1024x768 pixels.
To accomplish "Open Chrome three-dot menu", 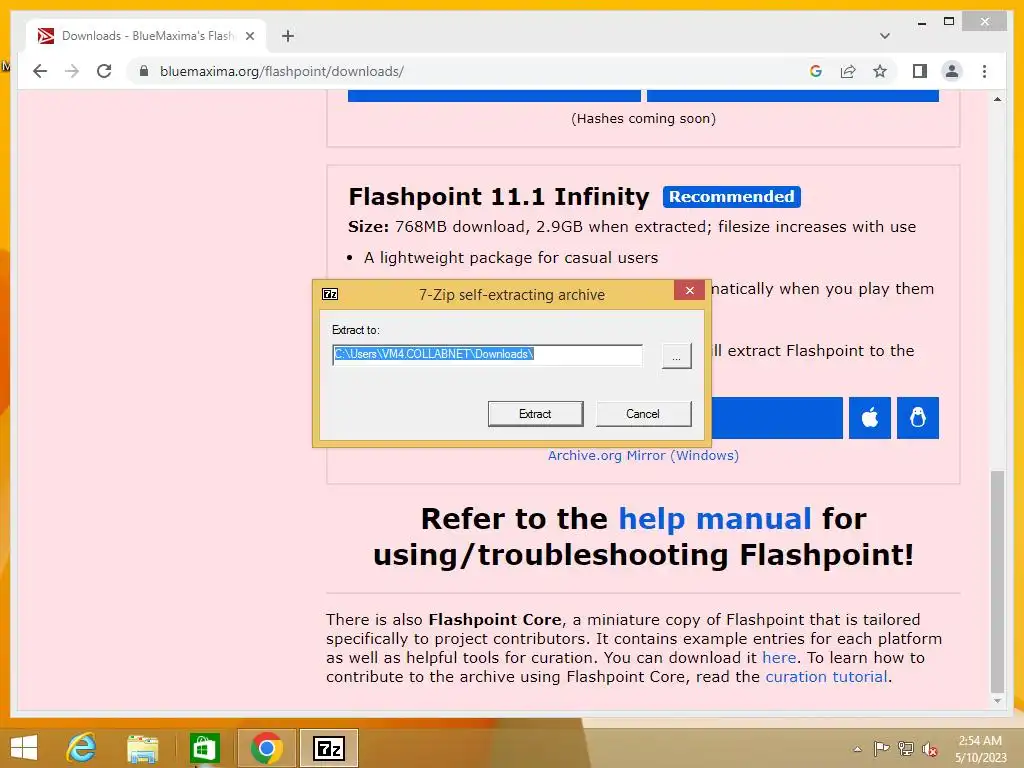I will pyautogui.click(x=984, y=71).
